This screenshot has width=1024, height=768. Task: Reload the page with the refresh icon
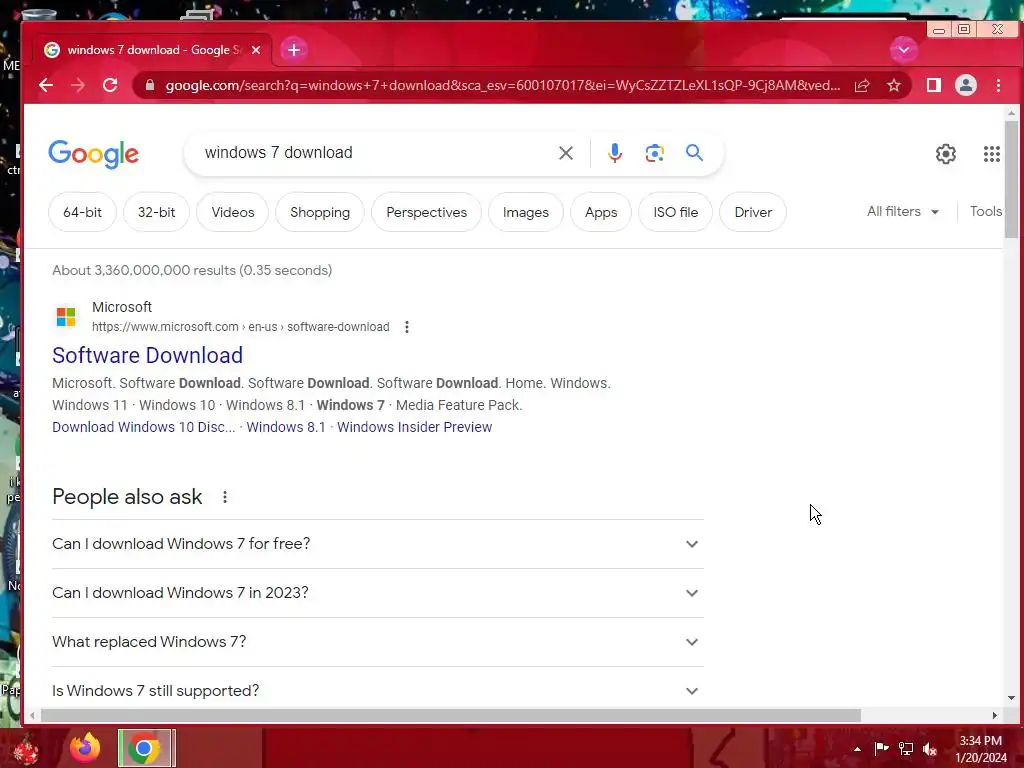point(110,85)
